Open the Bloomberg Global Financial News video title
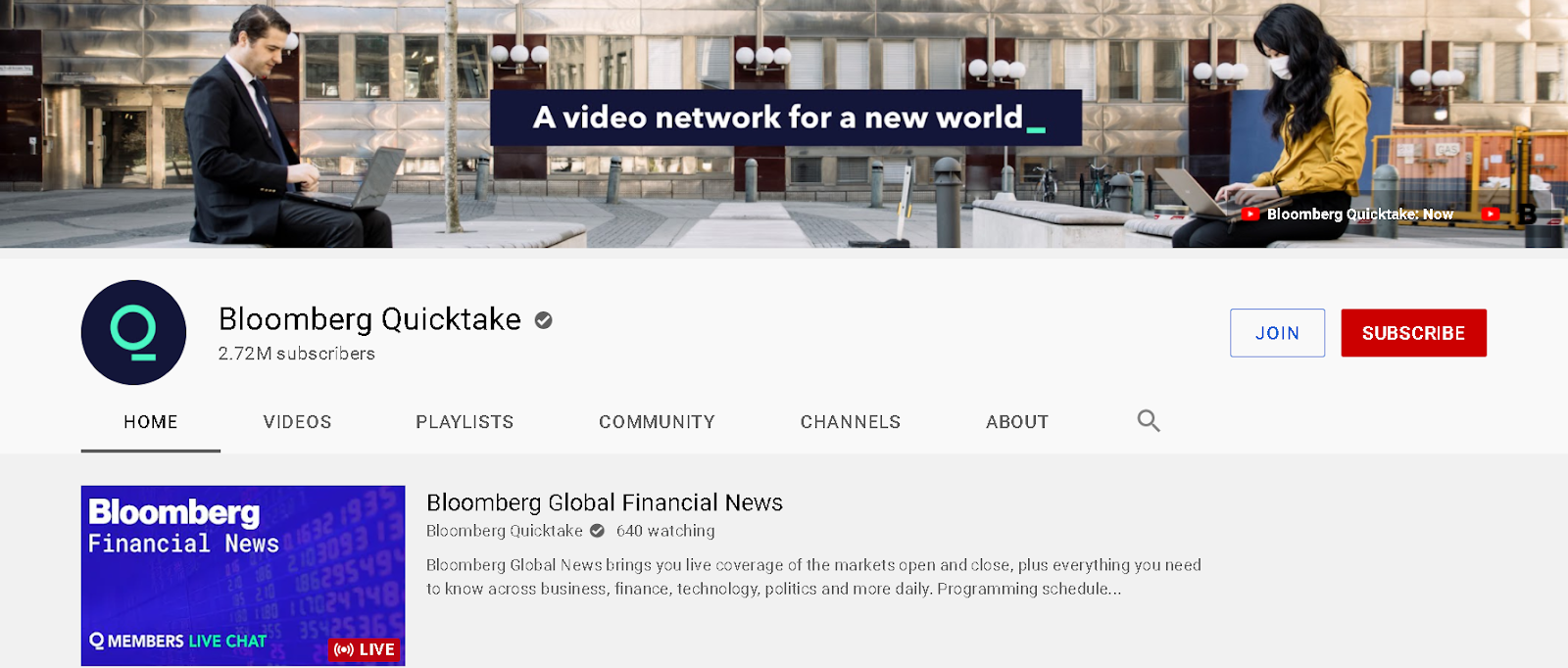The height and width of the screenshot is (668, 1568). pos(605,502)
